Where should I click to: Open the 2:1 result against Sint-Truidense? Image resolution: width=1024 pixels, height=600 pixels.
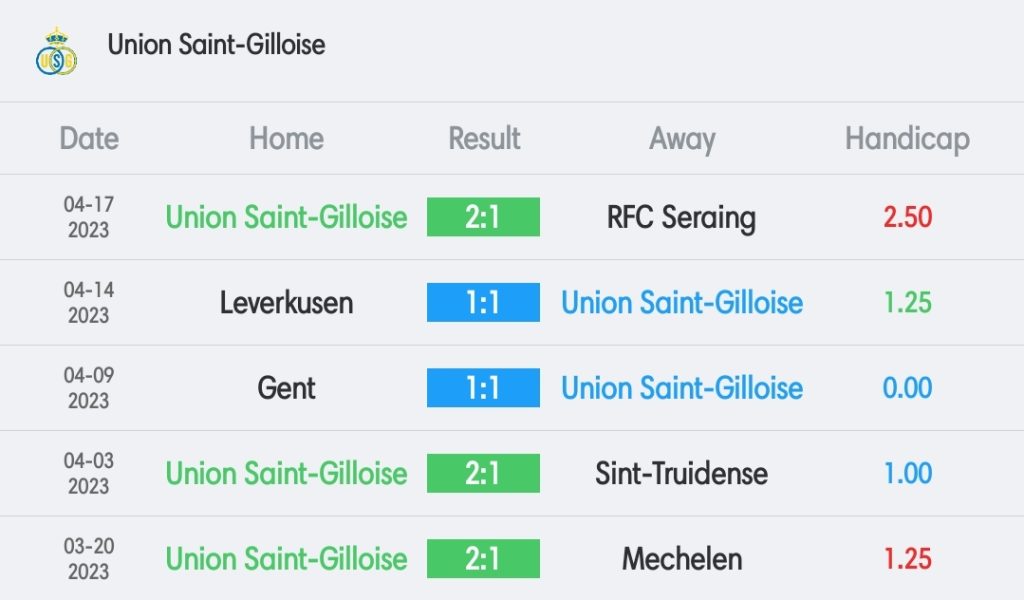483,473
